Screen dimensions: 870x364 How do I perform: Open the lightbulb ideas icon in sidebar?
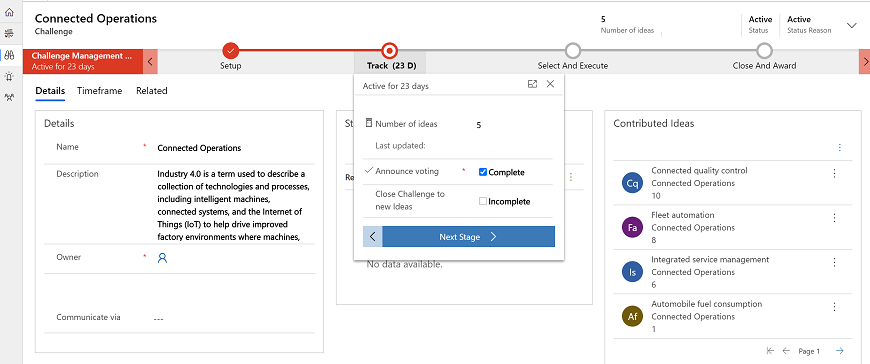(9, 76)
